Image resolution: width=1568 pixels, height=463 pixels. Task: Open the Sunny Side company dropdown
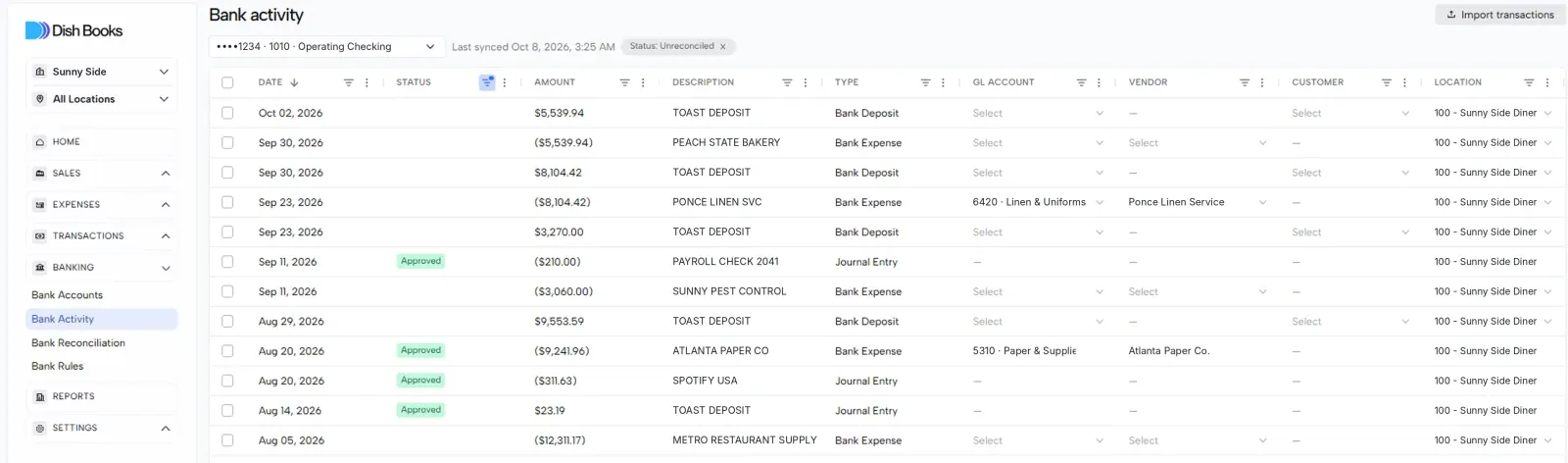(102, 72)
